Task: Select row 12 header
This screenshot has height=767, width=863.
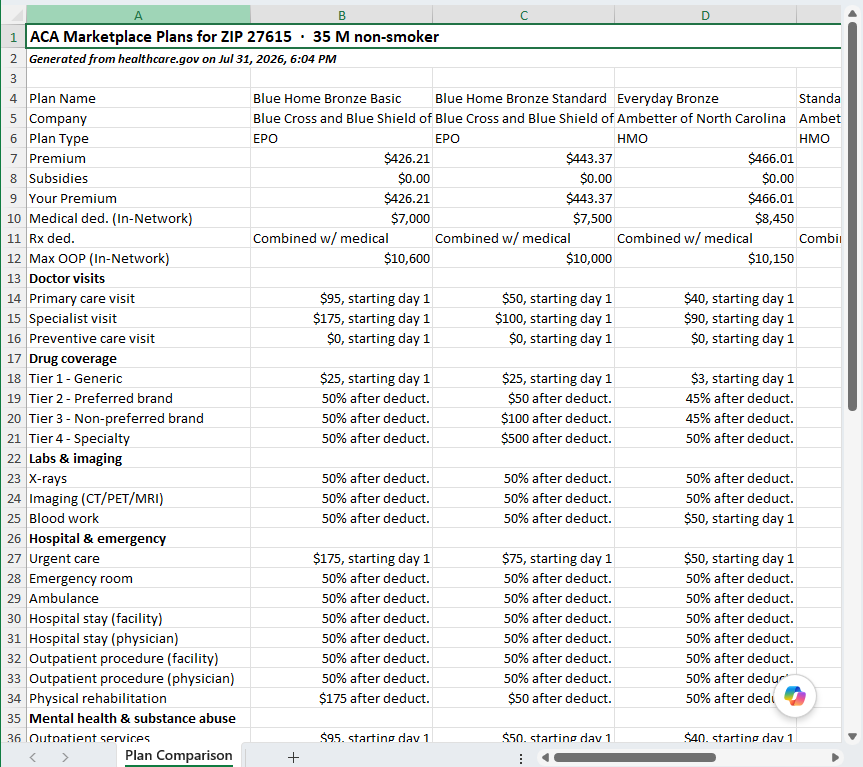Action: [x=13, y=259]
